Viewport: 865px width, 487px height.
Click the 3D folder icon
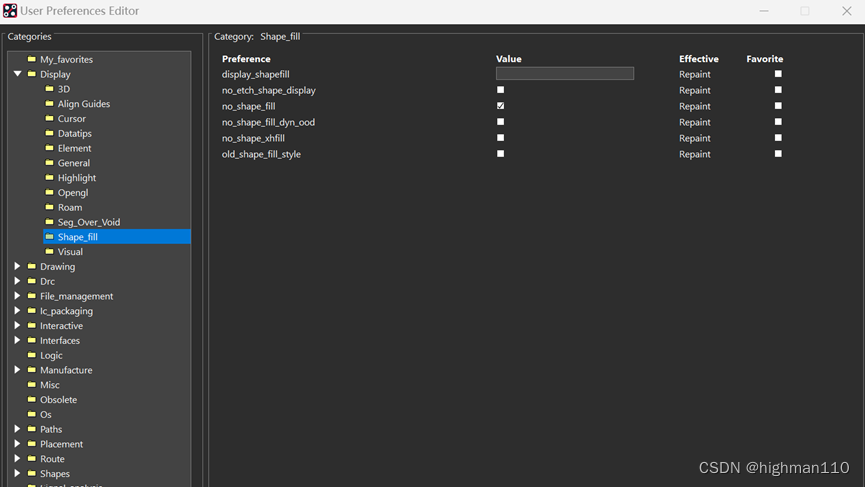49,89
